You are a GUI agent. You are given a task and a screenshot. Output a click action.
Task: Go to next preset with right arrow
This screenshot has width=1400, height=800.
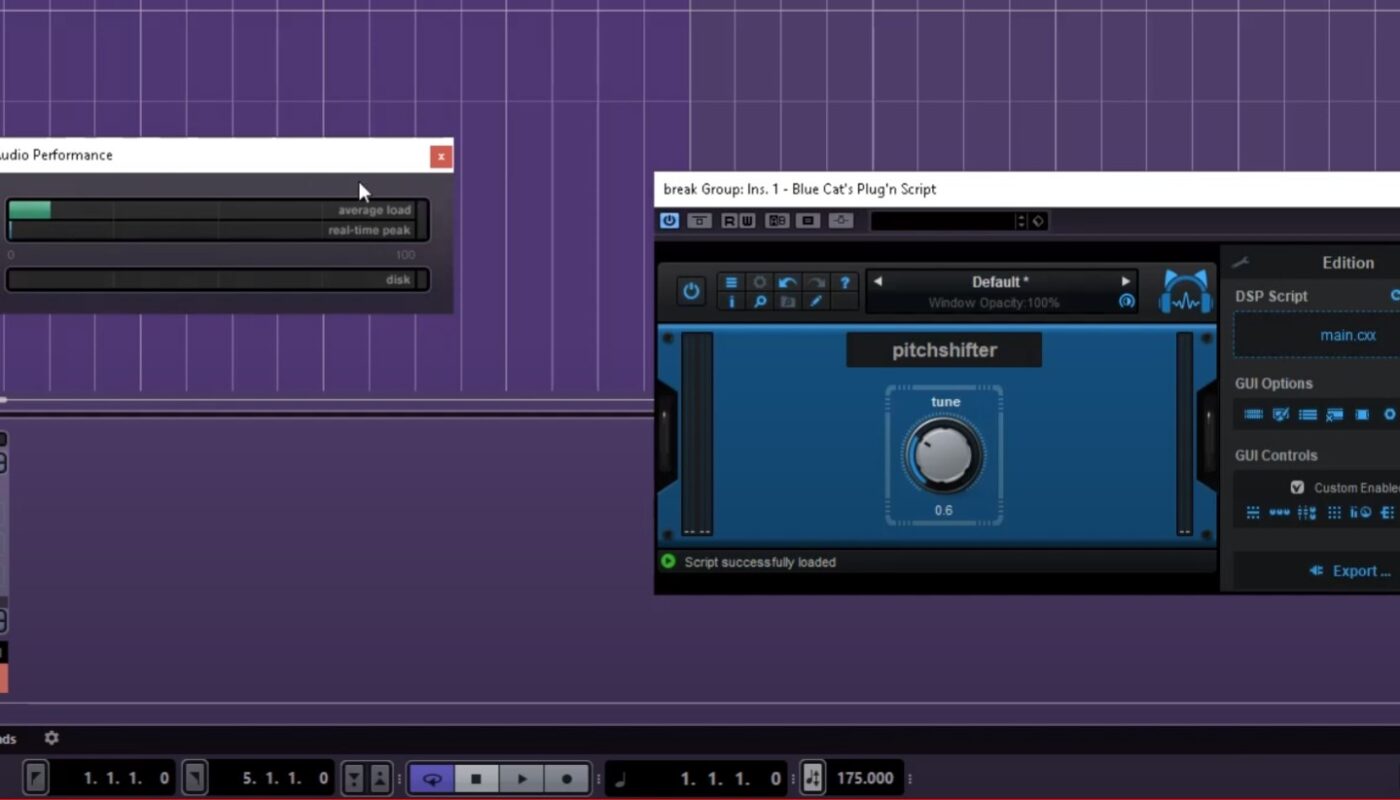click(1126, 281)
